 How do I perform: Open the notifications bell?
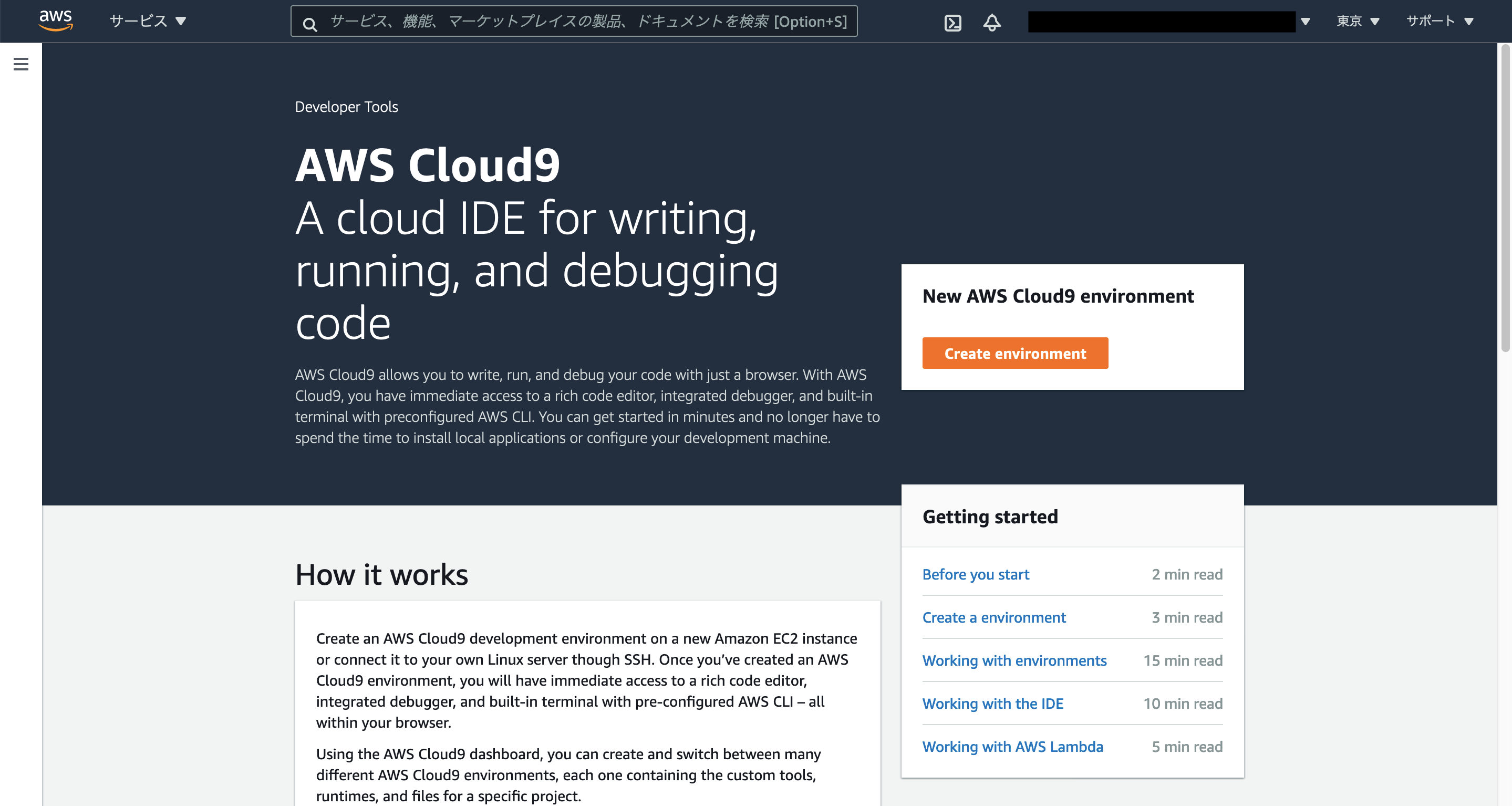point(992,22)
